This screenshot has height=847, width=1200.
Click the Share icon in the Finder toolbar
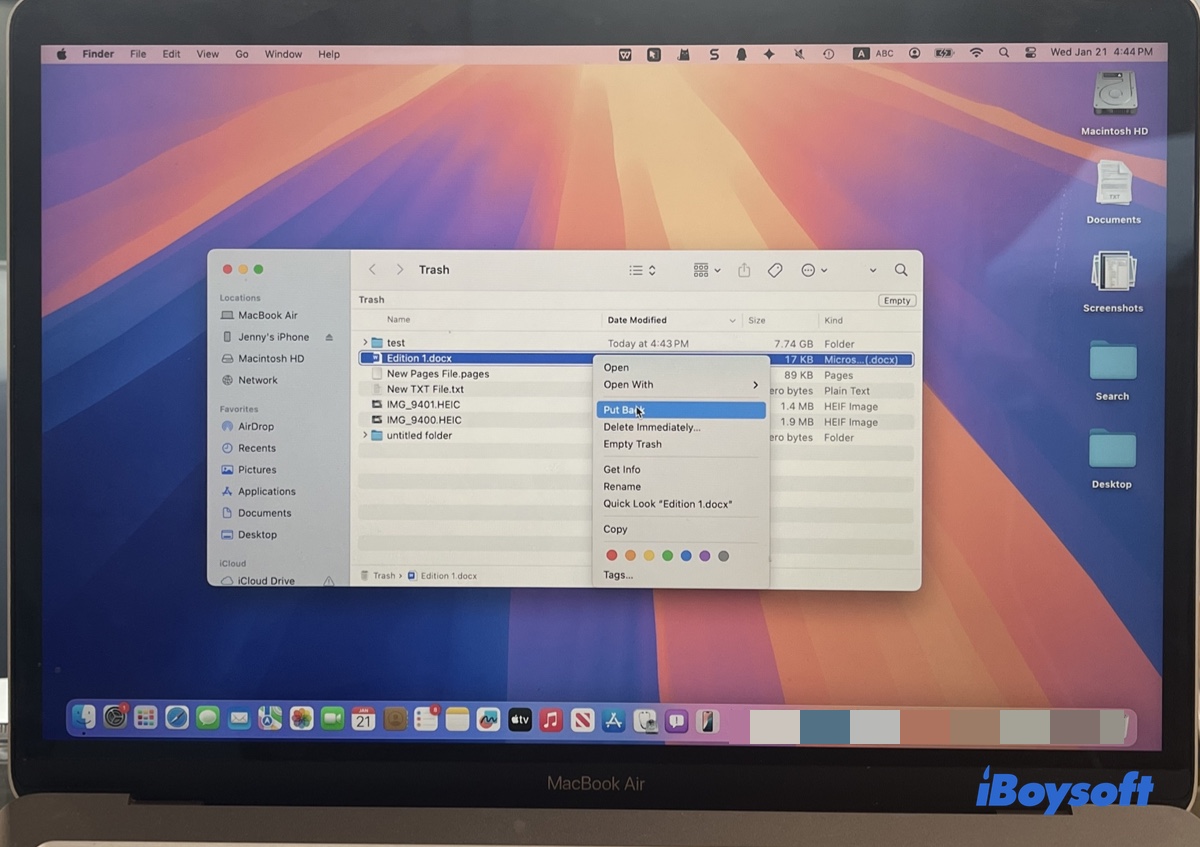(744, 270)
